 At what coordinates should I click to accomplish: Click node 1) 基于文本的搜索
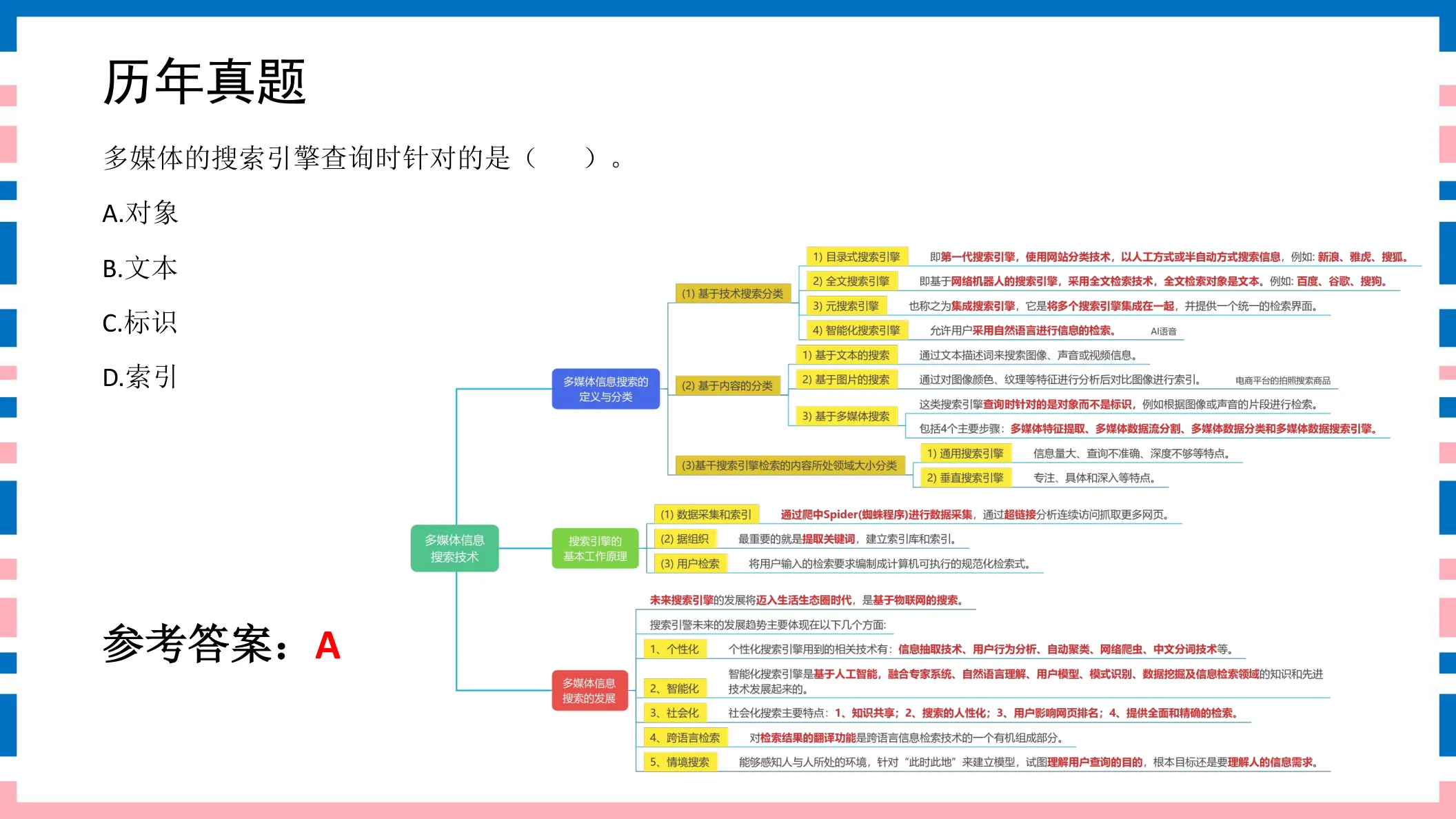(x=846, y=355)
